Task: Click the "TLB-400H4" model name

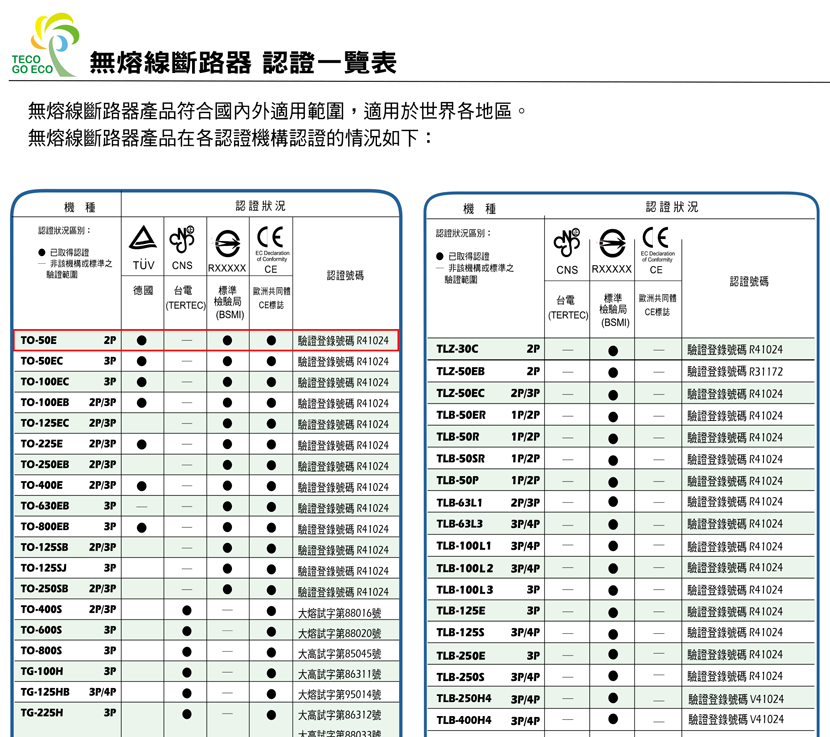Action: point(464,721)
